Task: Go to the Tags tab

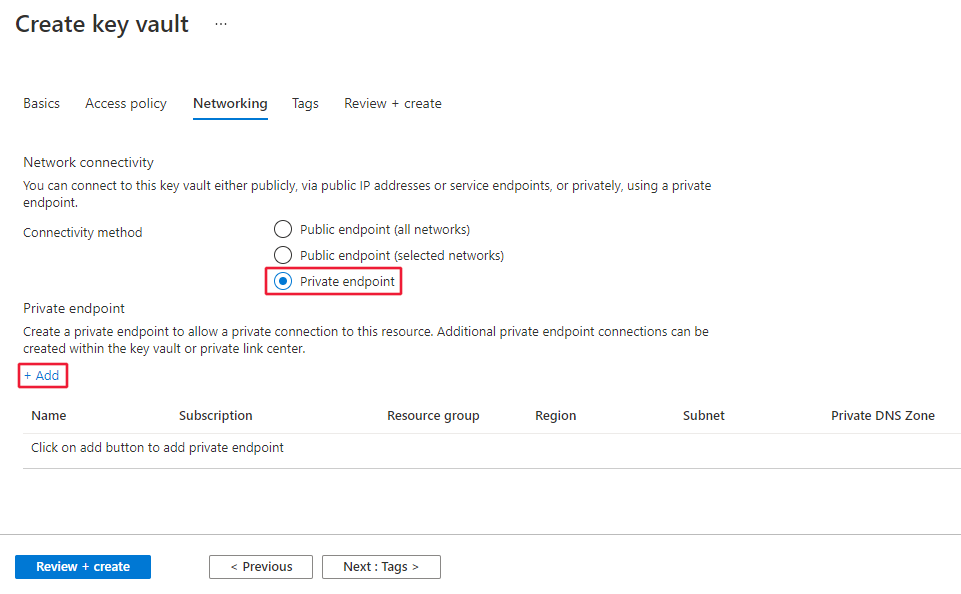Action: pos(305,103)
